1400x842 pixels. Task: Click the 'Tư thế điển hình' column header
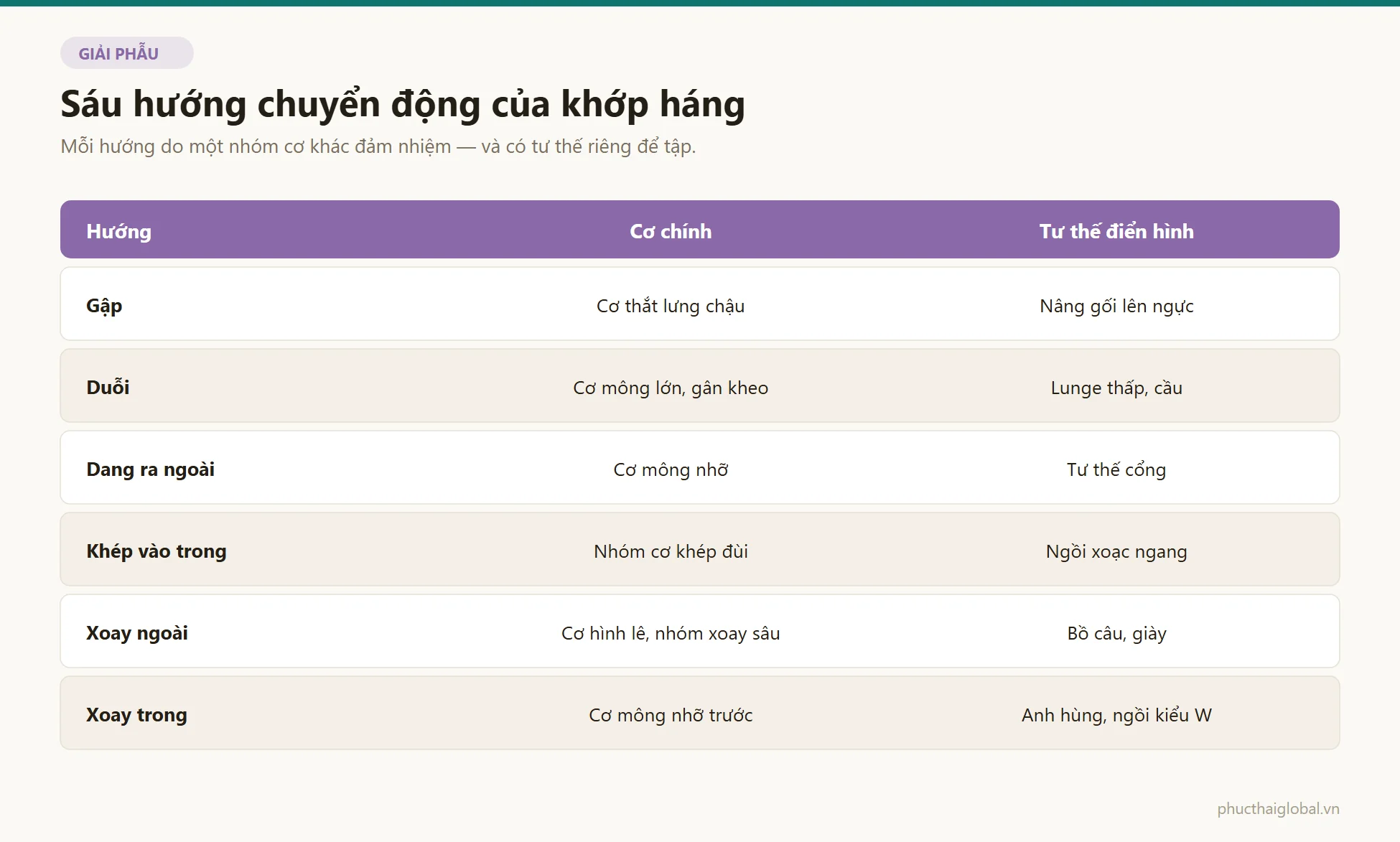1116,231
